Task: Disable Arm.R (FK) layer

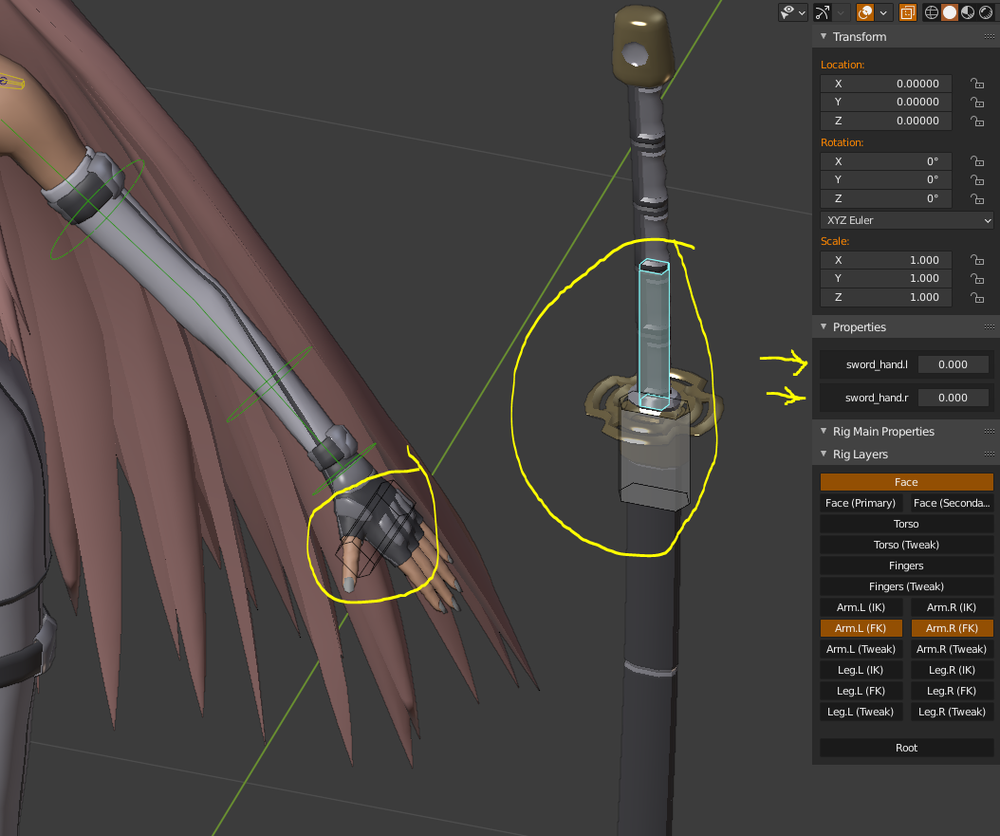Action: click(x=952, y=628)
